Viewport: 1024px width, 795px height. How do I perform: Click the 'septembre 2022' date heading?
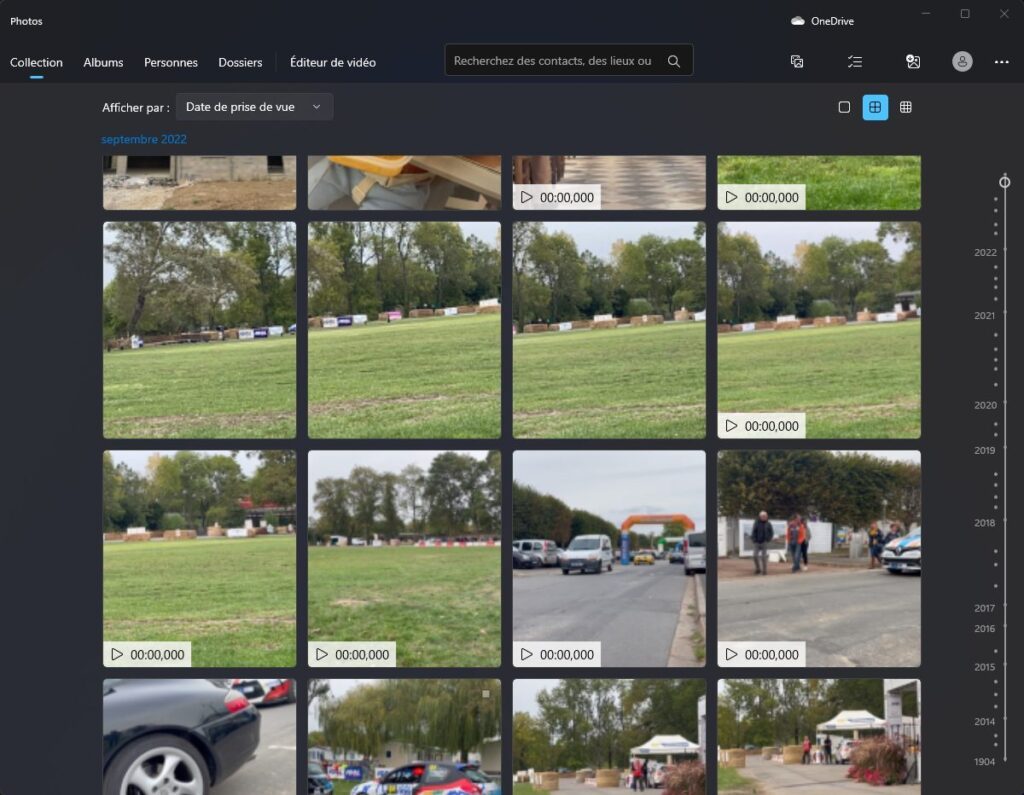pyautogui.click(x=144, y=139)
